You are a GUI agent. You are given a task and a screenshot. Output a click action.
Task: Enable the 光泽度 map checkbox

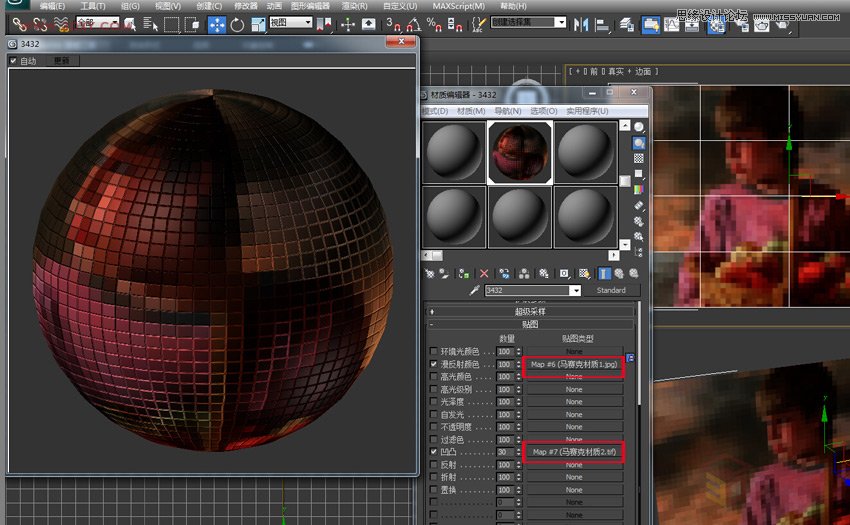coord(433,402)
